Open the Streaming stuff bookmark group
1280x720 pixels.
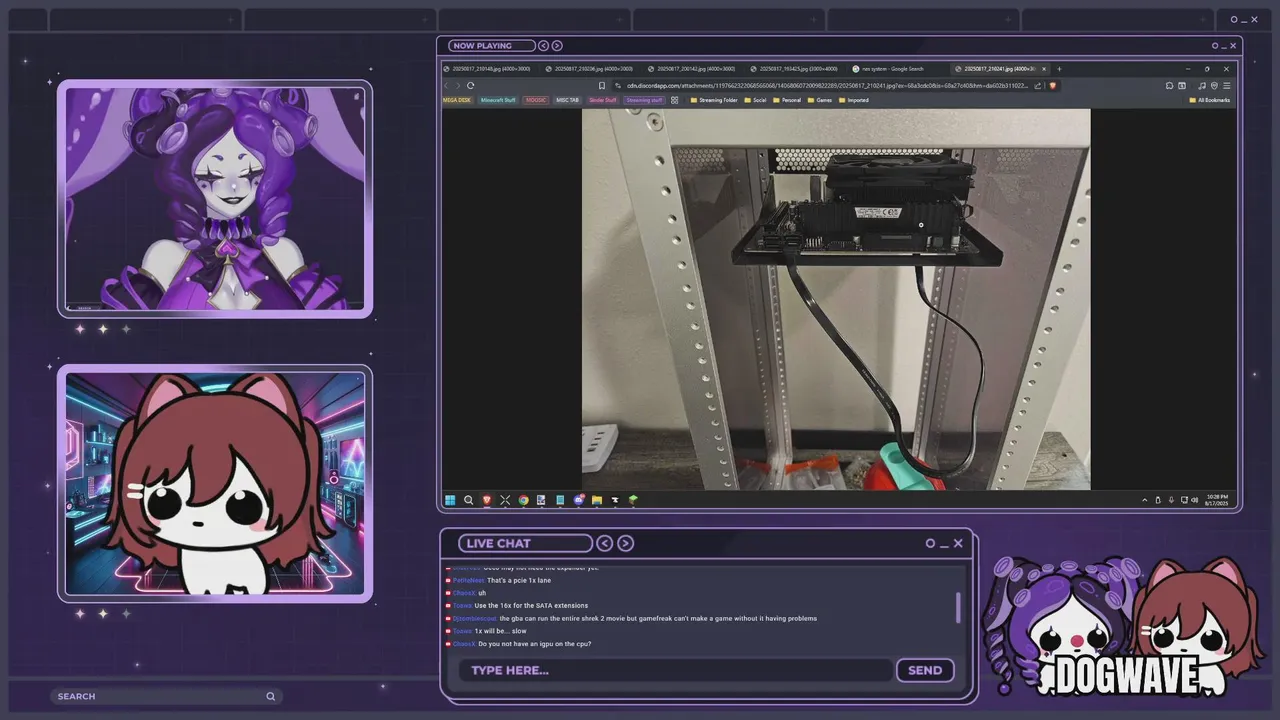click(x=645, y=100)
